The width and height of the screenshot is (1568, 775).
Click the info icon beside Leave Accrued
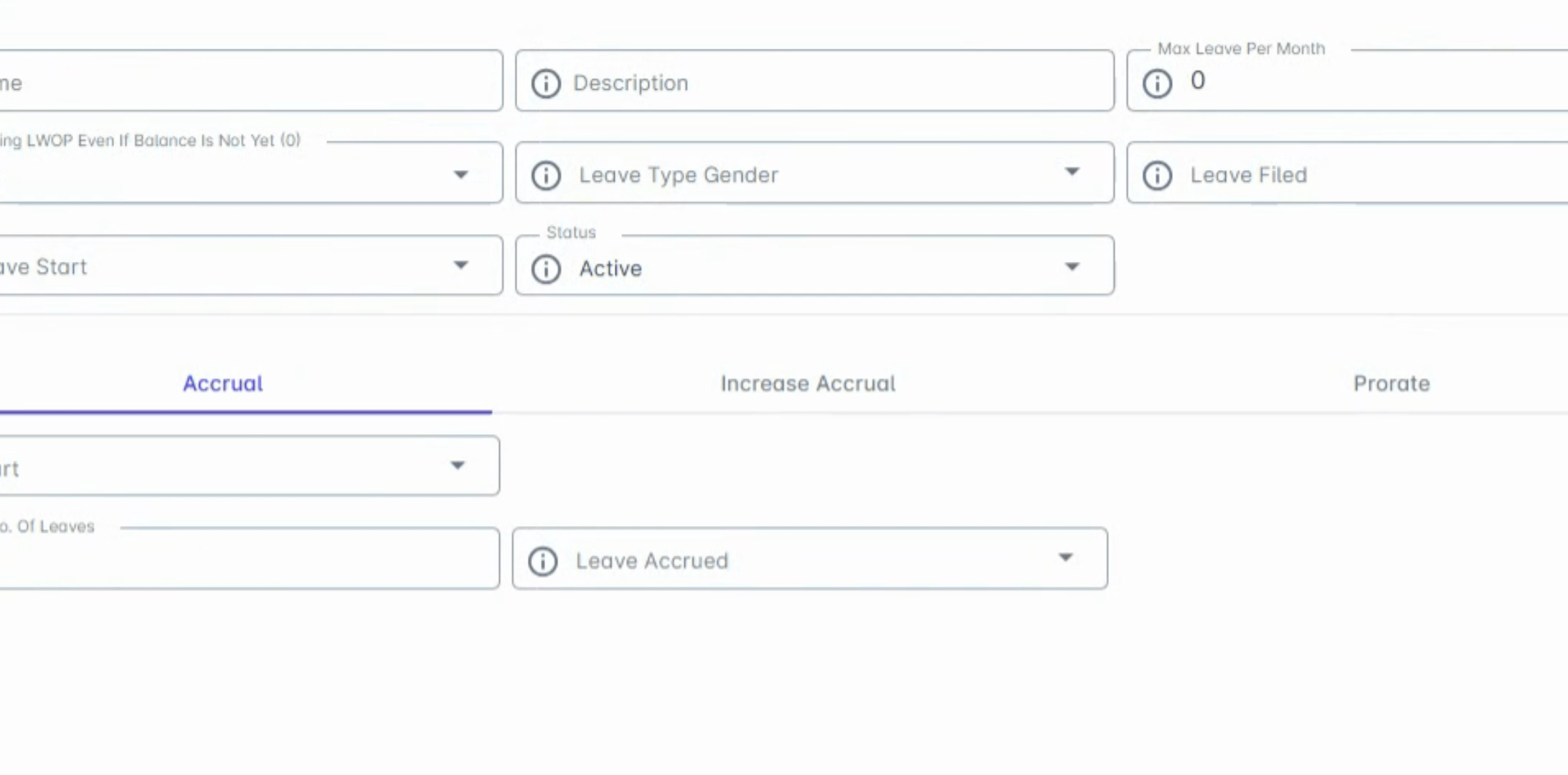543,561
